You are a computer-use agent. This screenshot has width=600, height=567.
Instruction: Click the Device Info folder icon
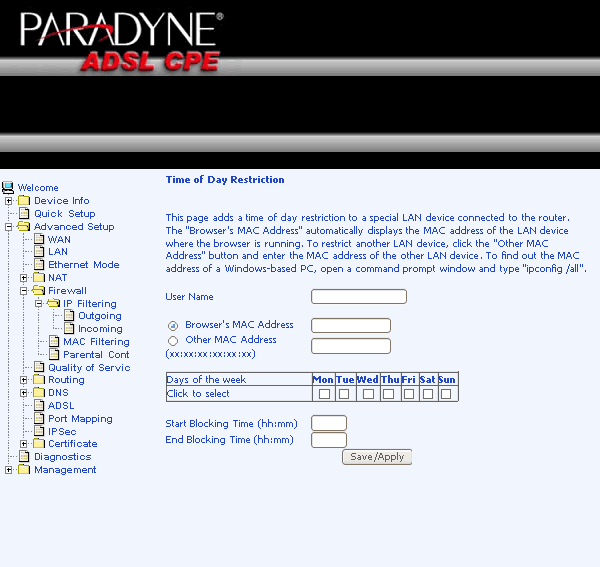(x=24, y=200)
